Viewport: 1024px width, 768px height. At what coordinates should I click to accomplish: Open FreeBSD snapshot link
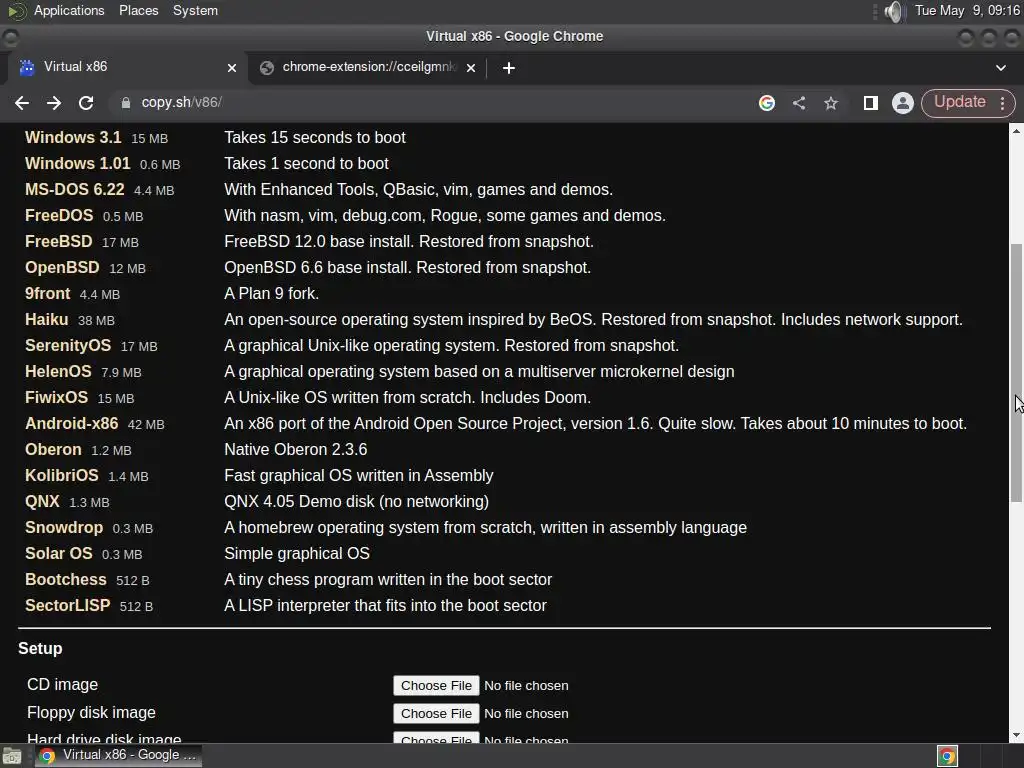(x=58, y=242)
